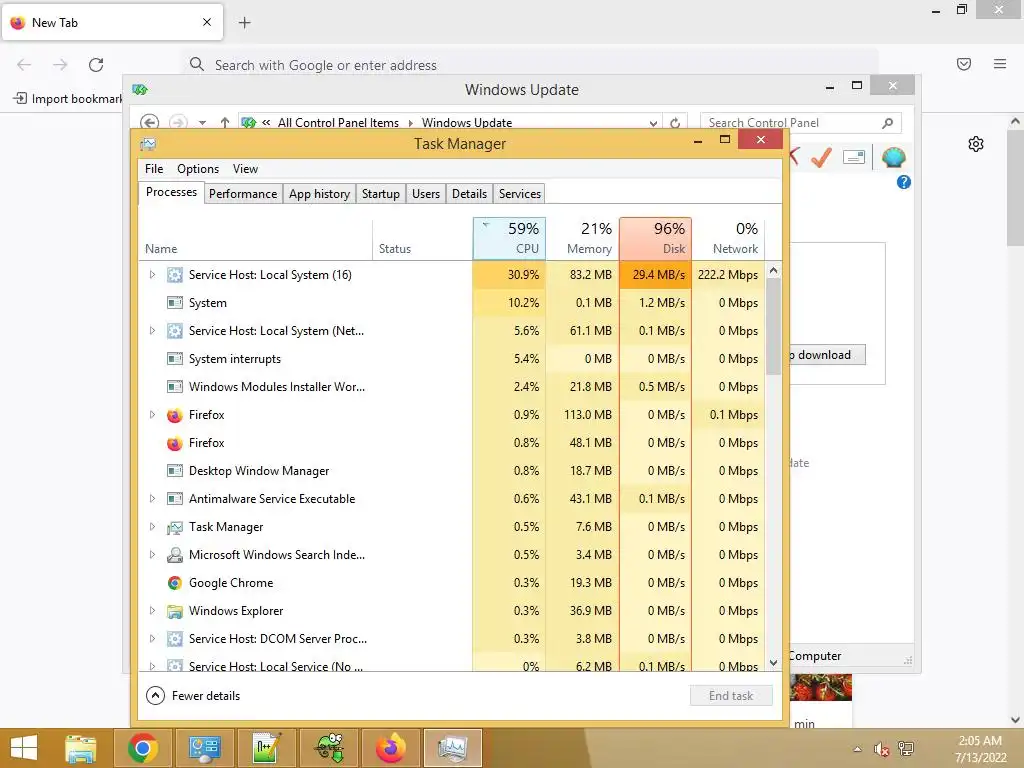
Task: Launch Google Chrome from the taskbar
Action: [143, 748]
